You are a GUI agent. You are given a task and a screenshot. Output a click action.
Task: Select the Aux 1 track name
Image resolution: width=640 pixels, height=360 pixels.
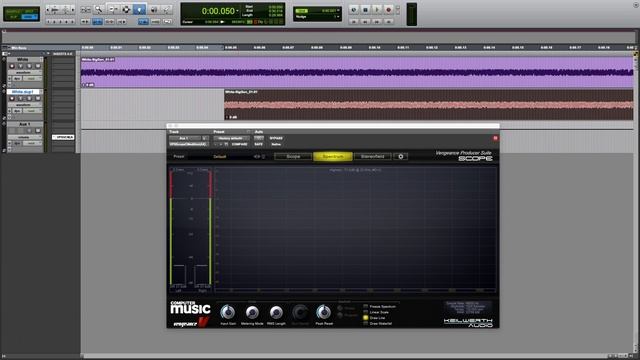coord(24,124)
